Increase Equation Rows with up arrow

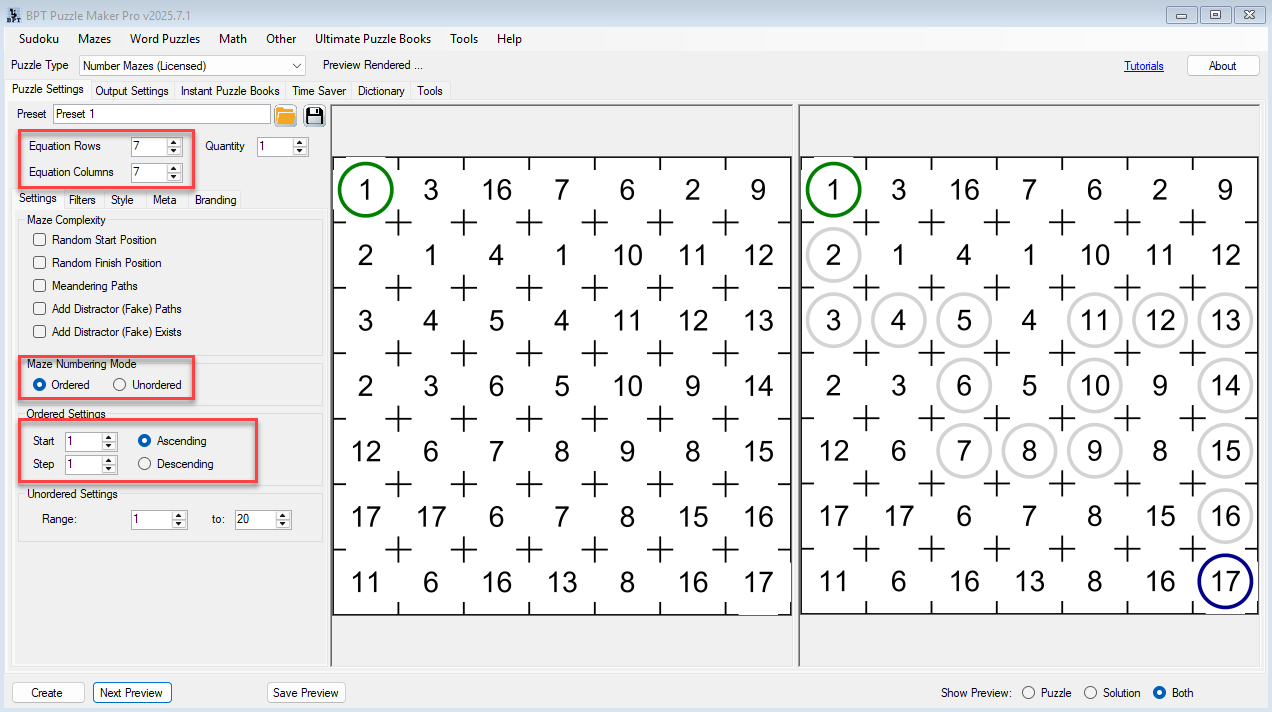pos(174,142)
